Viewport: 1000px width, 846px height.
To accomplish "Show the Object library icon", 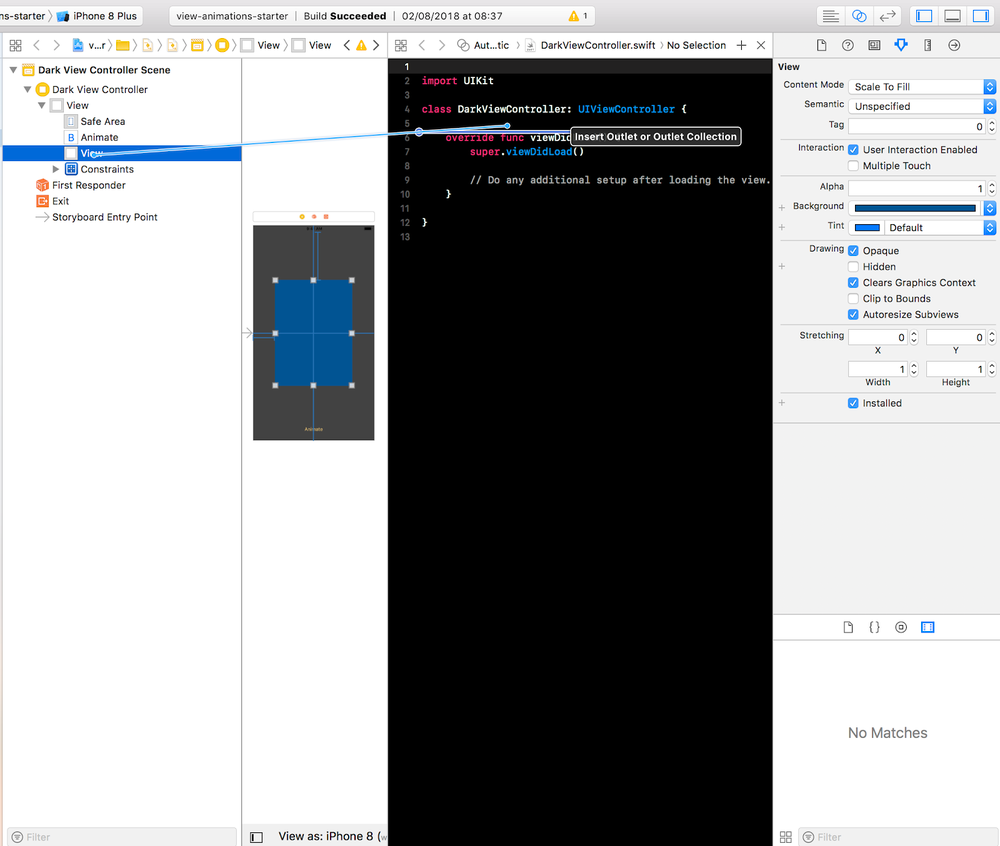I will coord(901,627).
